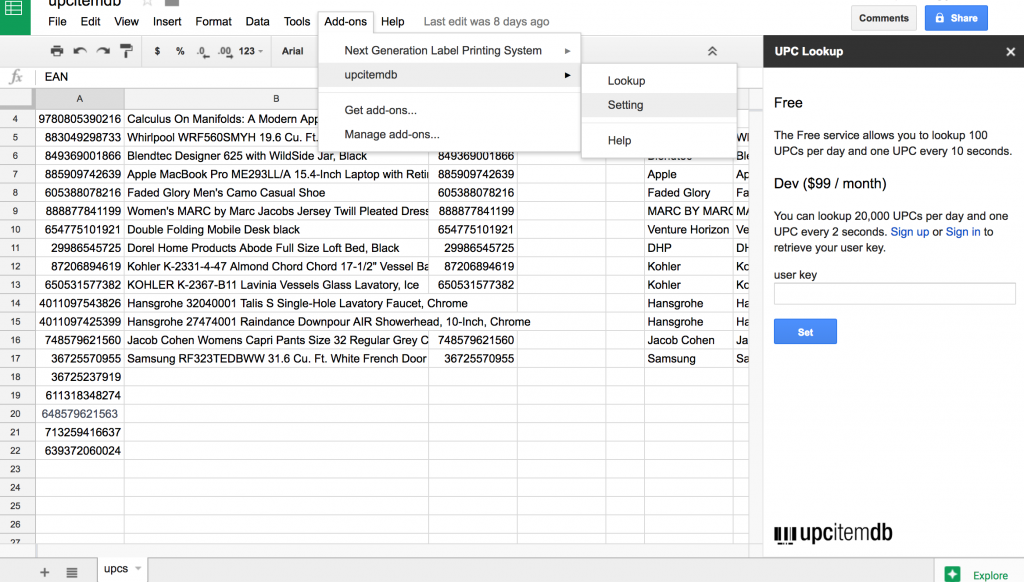1024x582 pixels.
Task: Open the Format menu
Action: (x=214, y=22)
